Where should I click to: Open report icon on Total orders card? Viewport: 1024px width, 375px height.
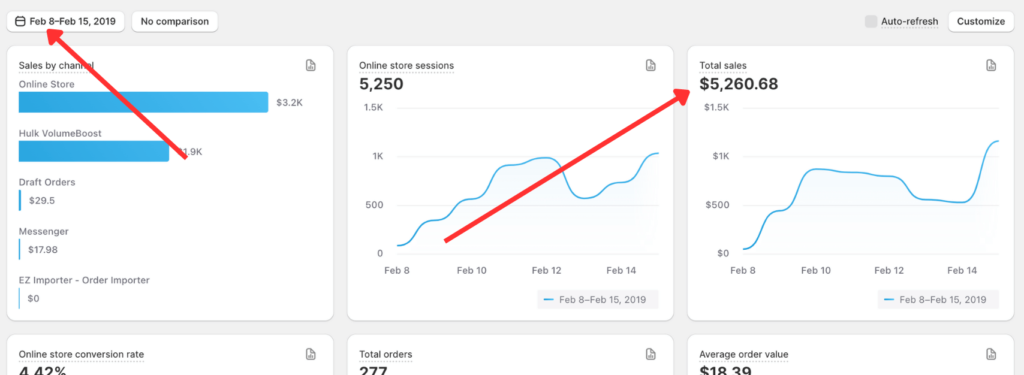pyautogui.click(x=650, y=354)
